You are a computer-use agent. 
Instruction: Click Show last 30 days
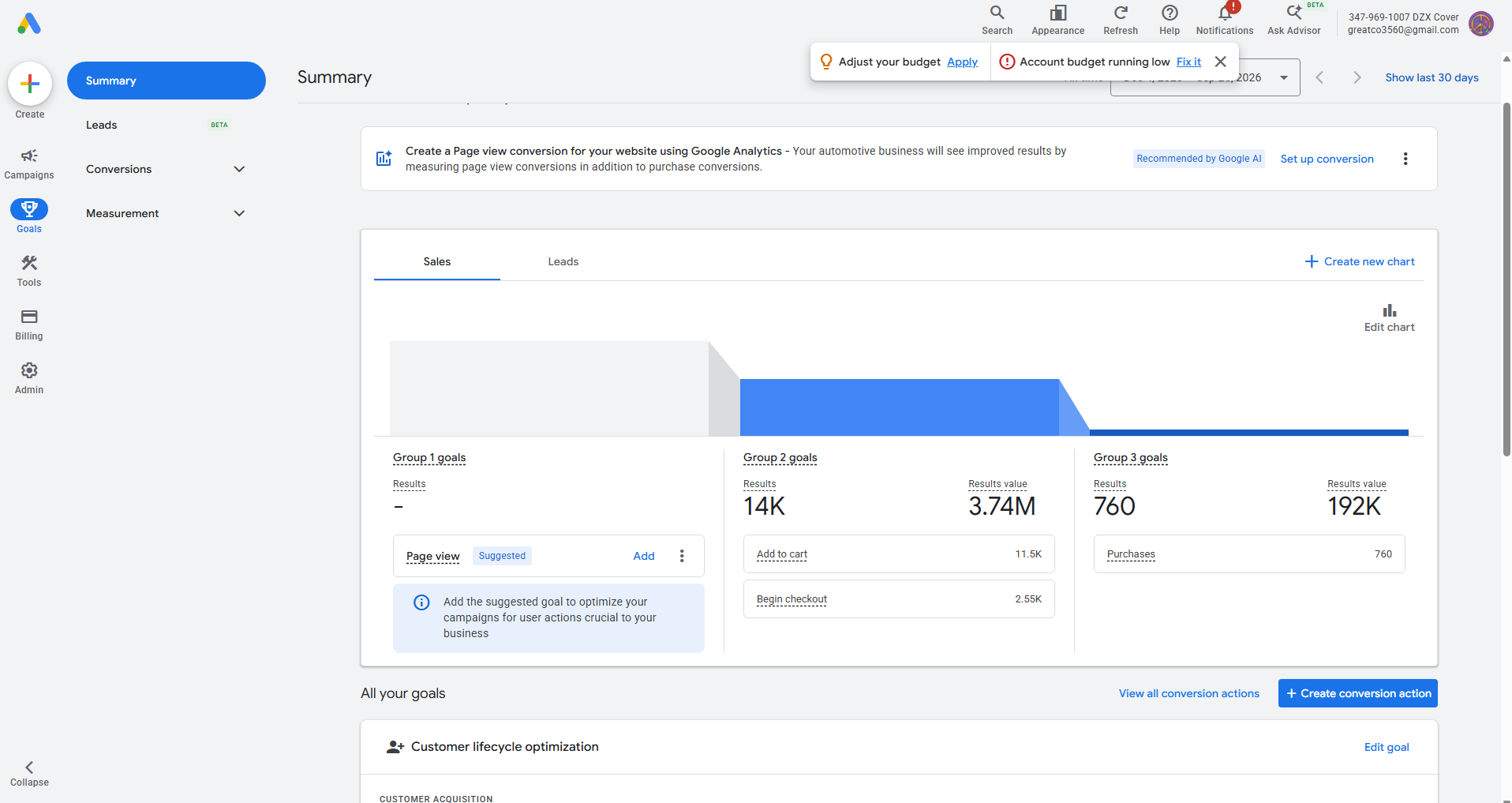(x=1432, y=77)
